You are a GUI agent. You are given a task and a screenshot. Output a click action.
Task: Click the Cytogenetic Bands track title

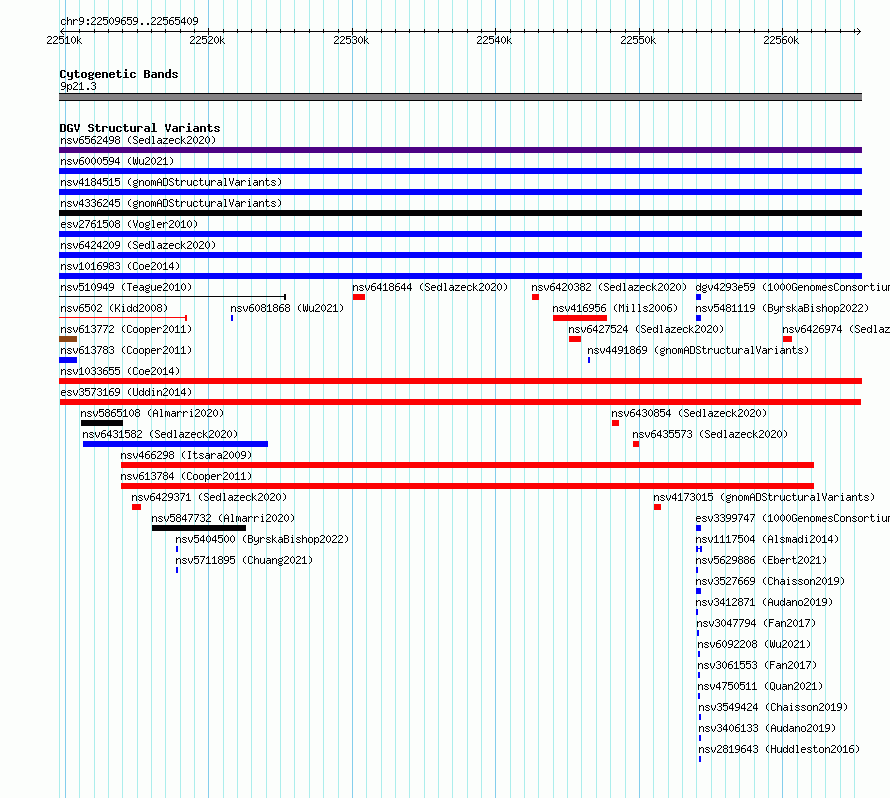pos(119,74)
